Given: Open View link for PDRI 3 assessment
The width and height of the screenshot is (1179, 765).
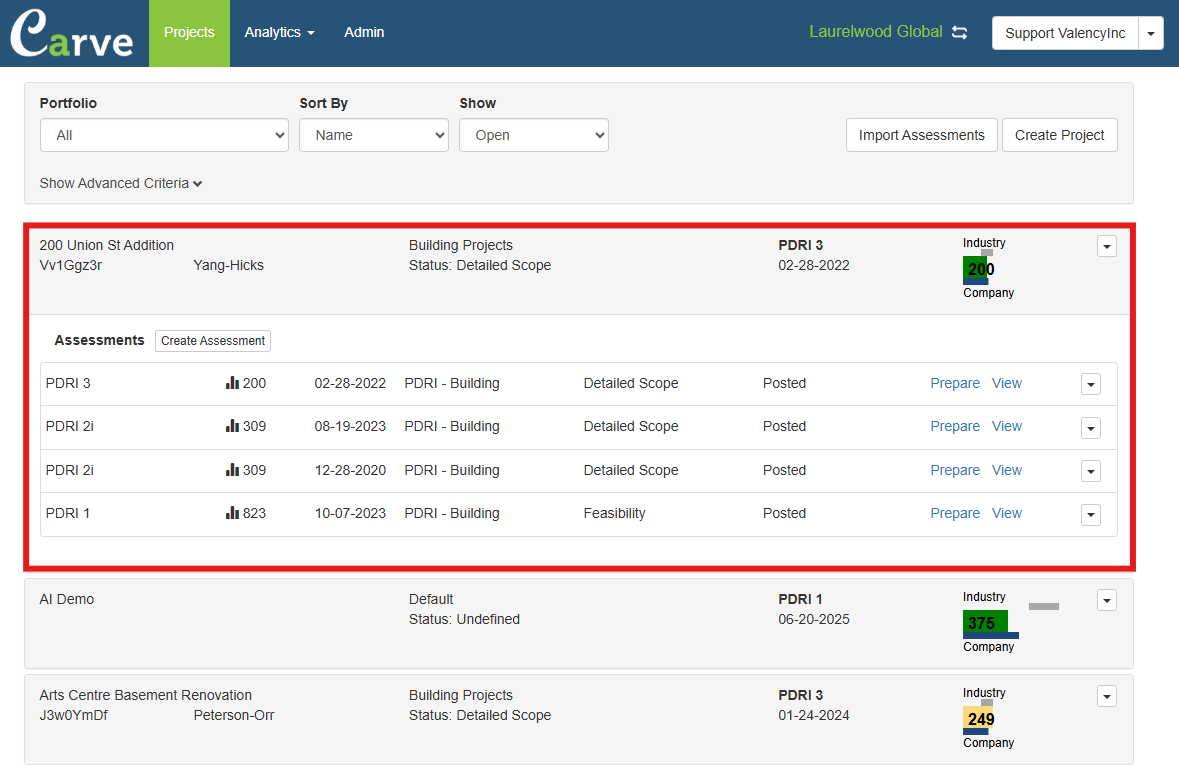Looking at the screenshot, I should point(1006,383).
